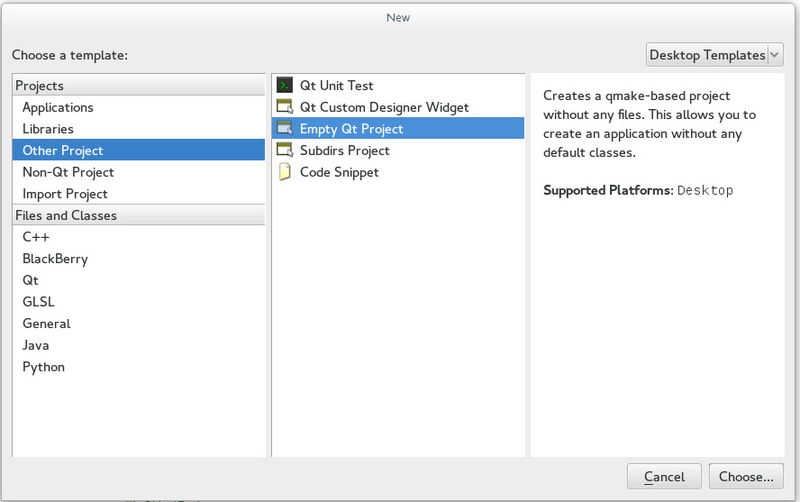Select the Applications project category
The height and width of the screenshot is (502, 800).
pos(58,108)
